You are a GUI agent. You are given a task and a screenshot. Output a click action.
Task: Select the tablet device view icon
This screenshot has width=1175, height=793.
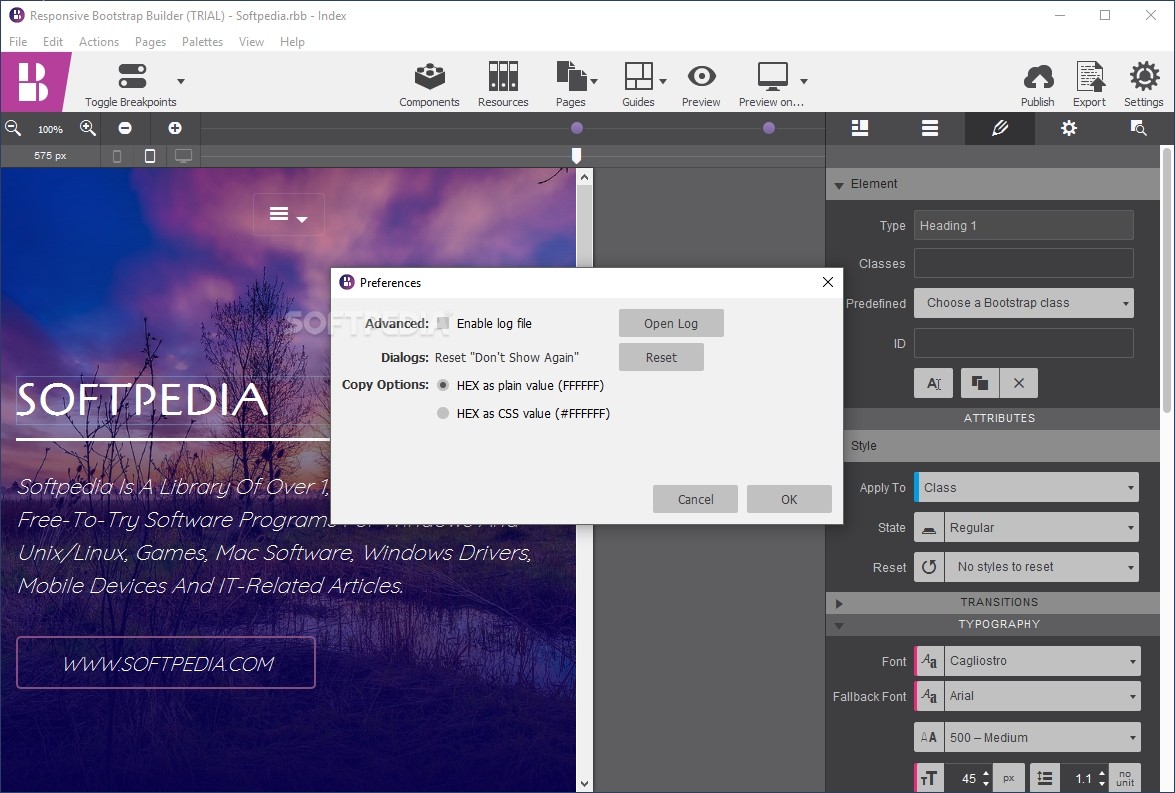[150, 156]
